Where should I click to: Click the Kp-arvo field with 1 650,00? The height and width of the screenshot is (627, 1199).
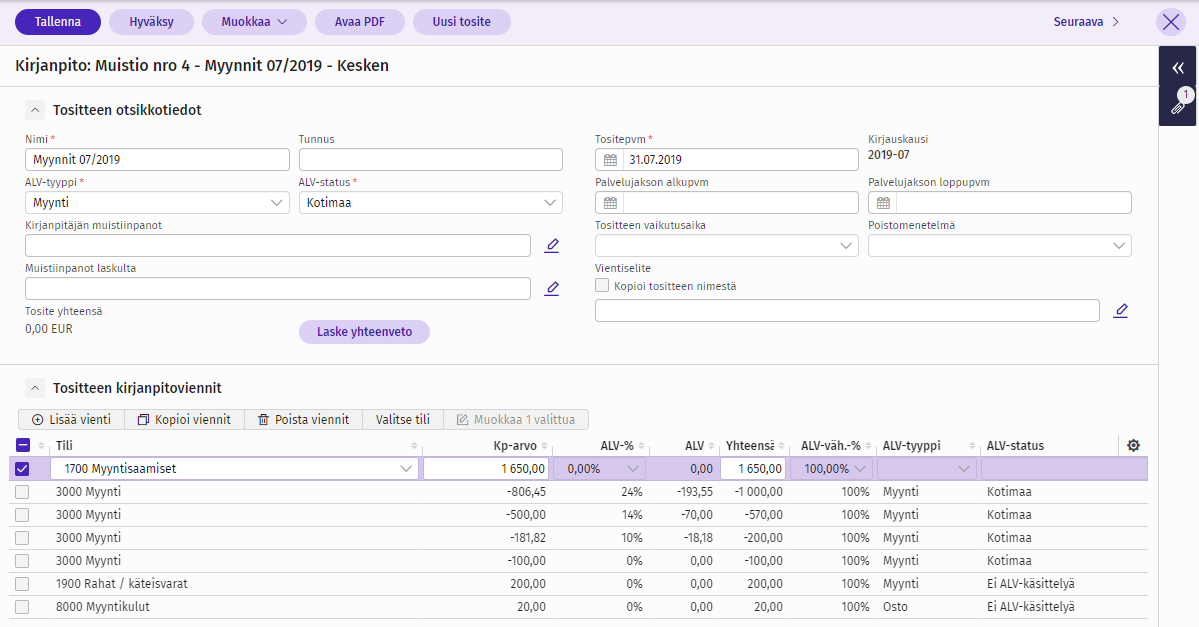coord(486,469)
